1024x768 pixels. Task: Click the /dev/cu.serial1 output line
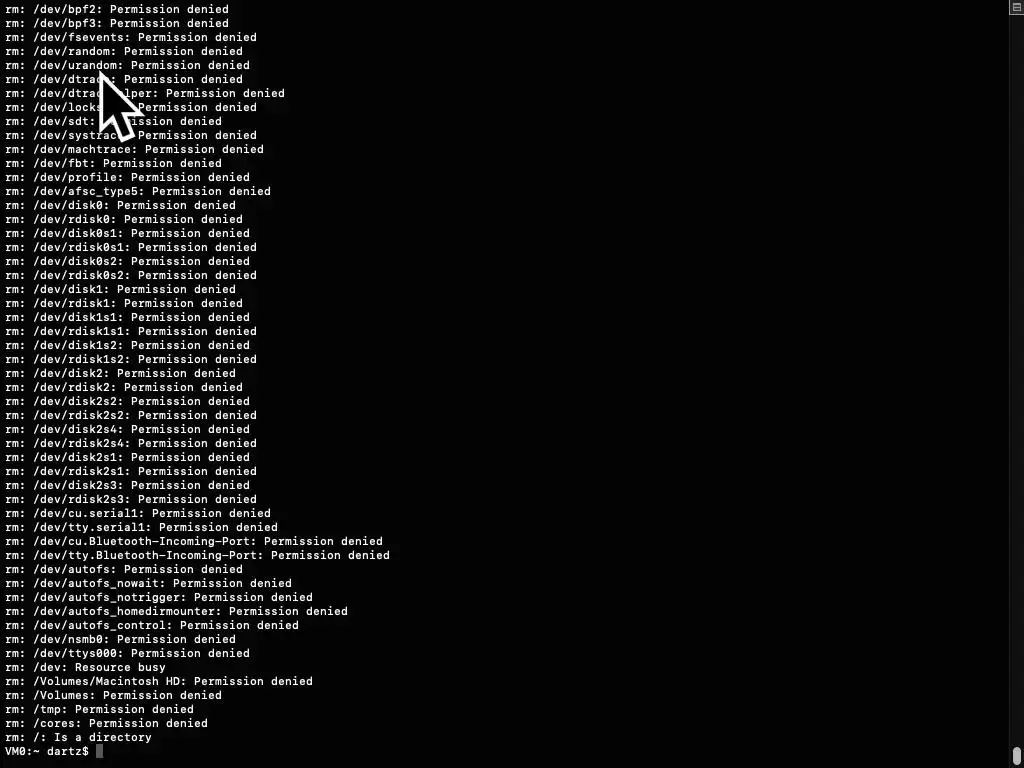[138, 513]
